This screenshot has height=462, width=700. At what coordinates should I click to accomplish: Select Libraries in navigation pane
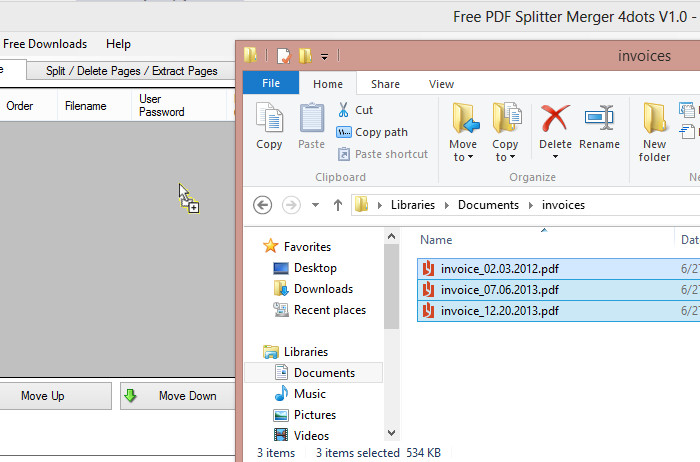(306, 352)
